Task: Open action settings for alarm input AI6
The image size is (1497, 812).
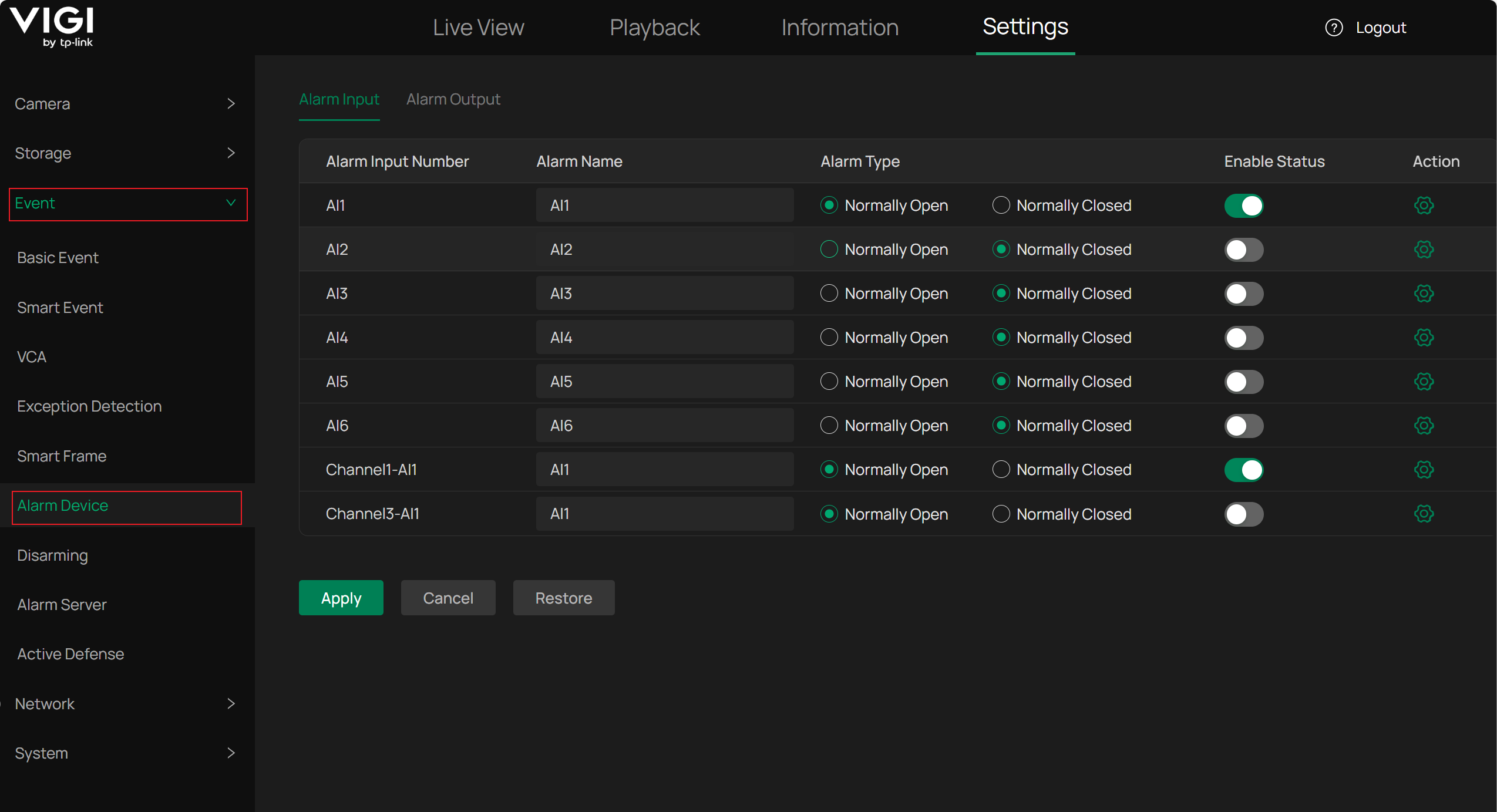Action: coord(1424,425)
